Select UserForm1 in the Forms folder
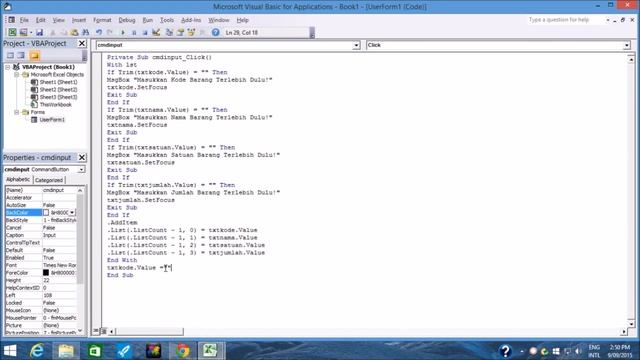 tap(52, 120)
